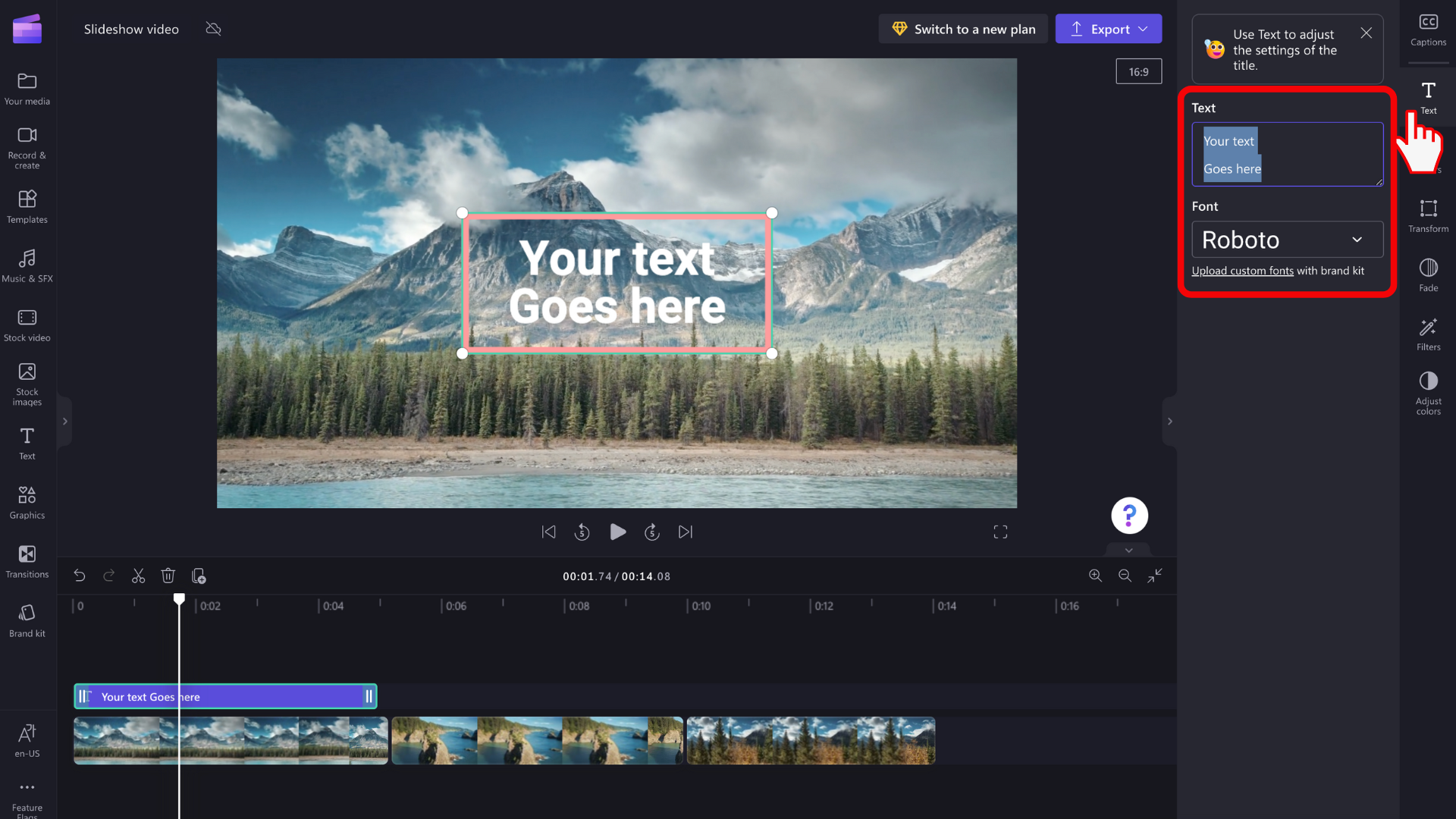Click Upload custom fonts link

1242,271
